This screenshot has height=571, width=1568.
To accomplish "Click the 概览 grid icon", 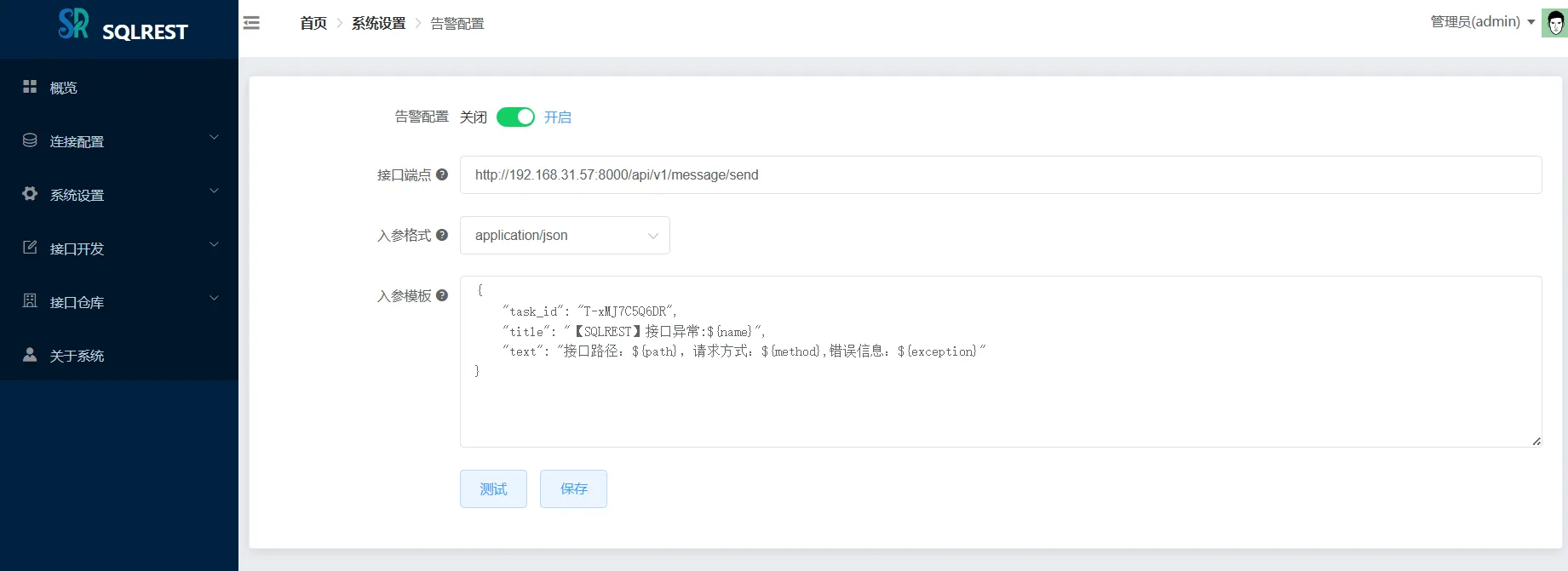I will coord(30,87).
